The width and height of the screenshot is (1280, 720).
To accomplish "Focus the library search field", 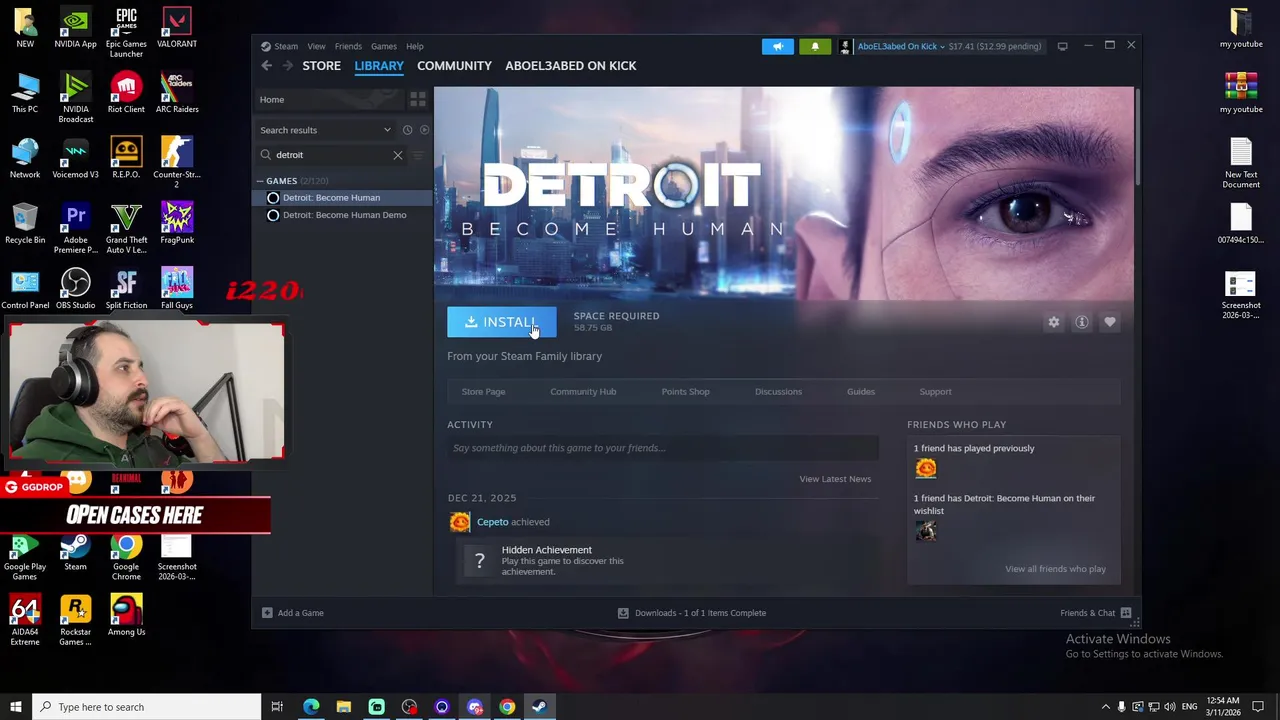I will (332, 155).
